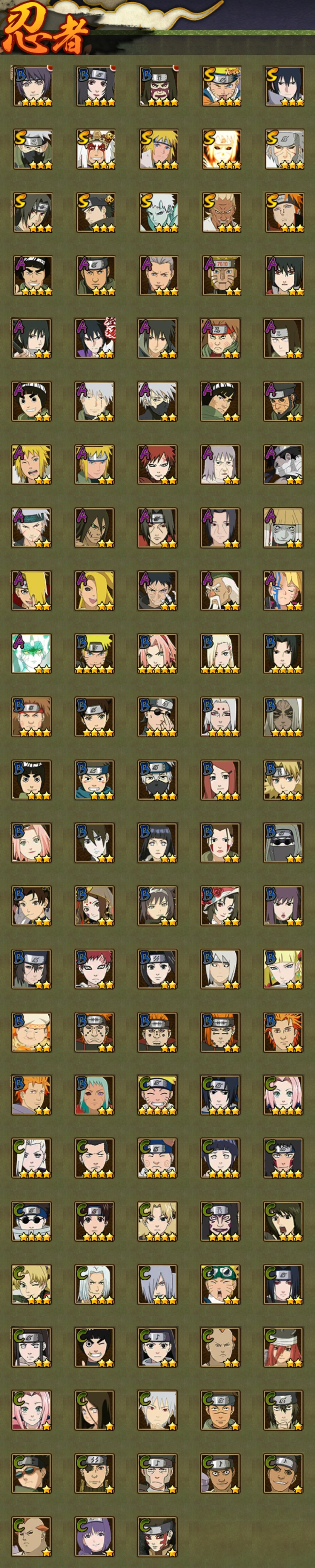Choose the S-rank pale teal-faced ninja portrait

[x=157, y=212]
